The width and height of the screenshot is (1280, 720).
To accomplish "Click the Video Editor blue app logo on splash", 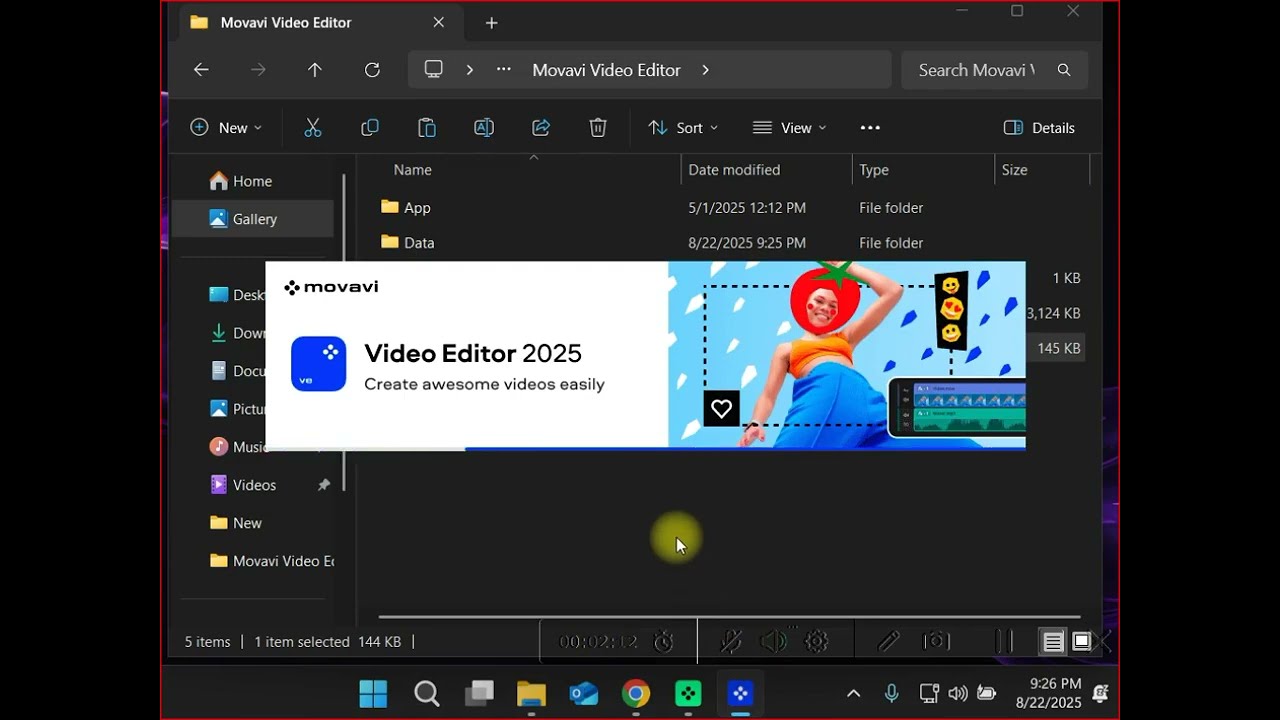I will click(x=318, y=364).
